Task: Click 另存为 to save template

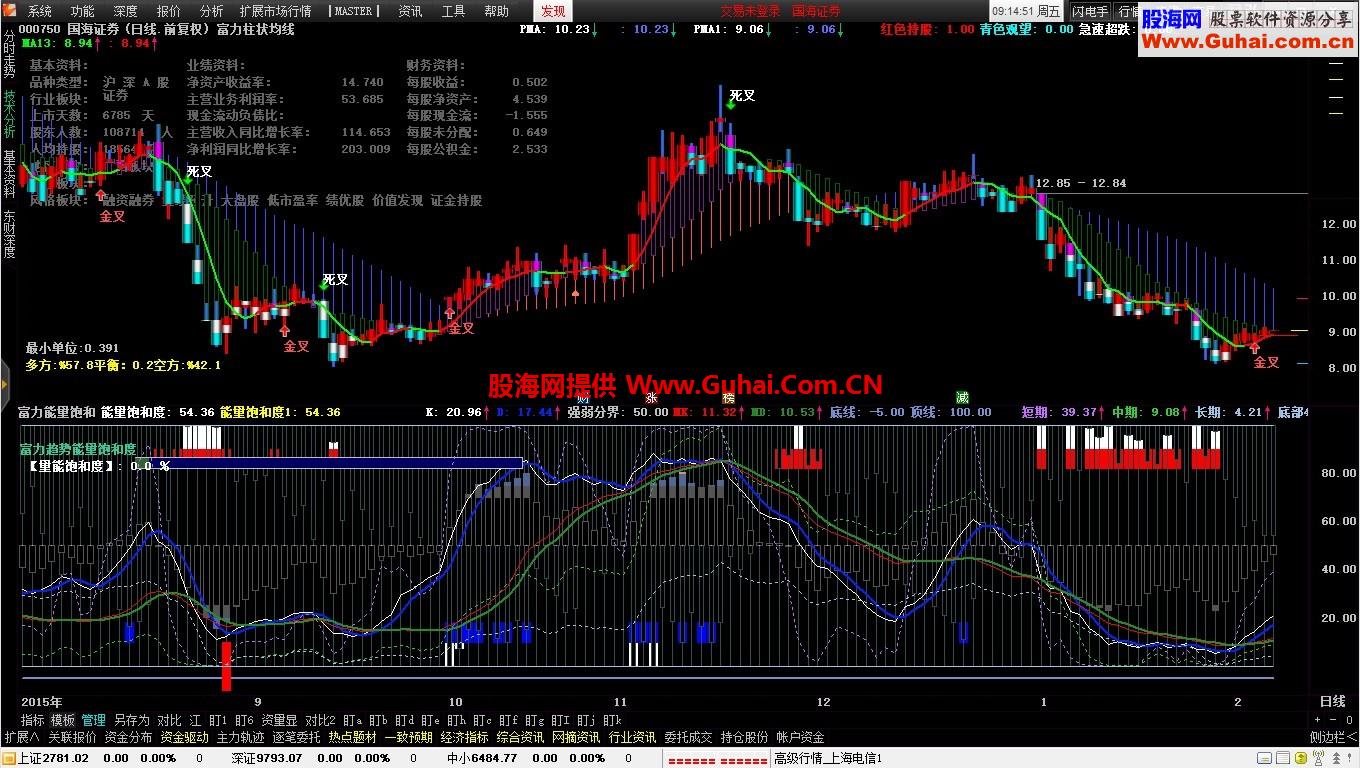Action: point(131,720)
